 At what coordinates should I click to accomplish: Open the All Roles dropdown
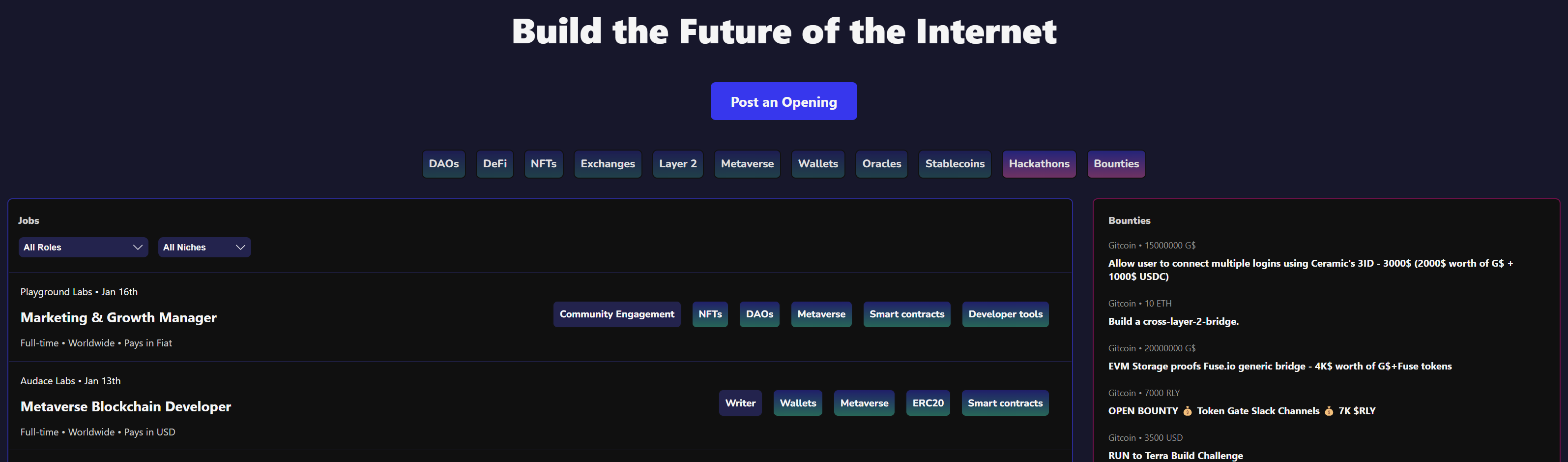point(83,247)
